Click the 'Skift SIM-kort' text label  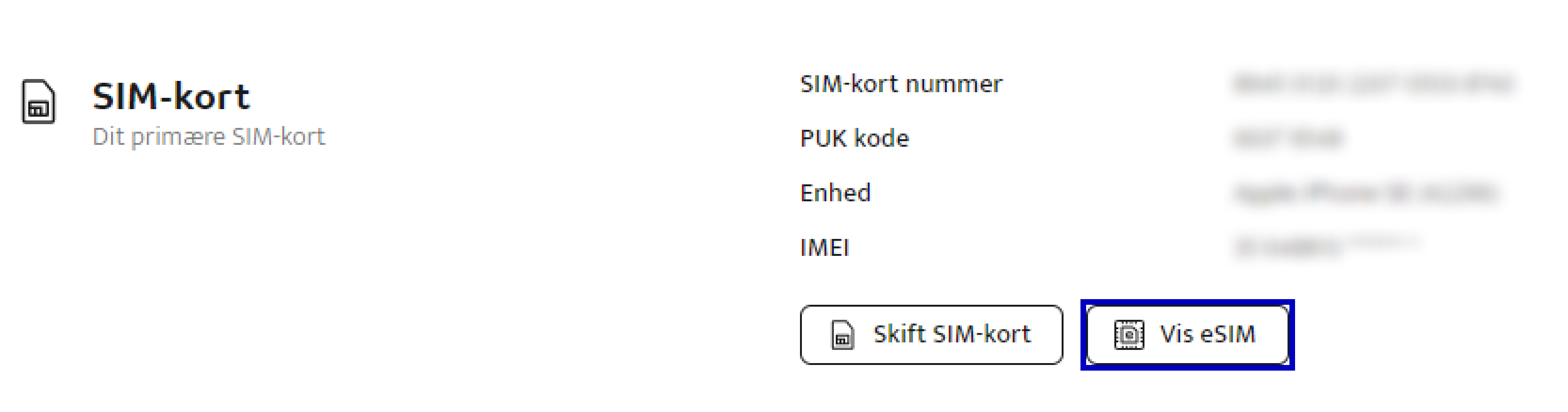pos(952,334)
